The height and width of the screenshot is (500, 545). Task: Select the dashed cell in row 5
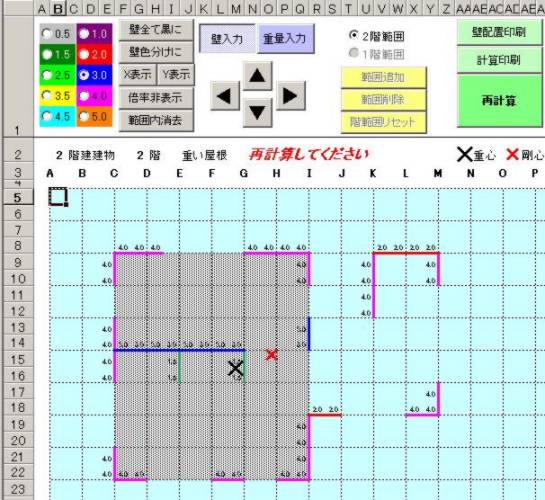(58, 197)
